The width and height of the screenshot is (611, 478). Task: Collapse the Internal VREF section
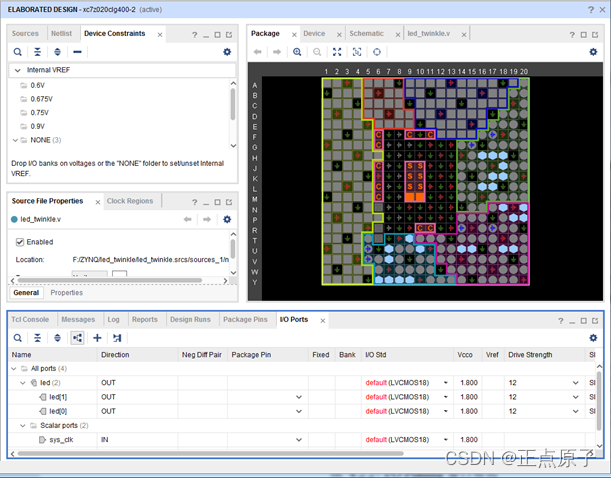pyautogui.click(x=18, y=70)
